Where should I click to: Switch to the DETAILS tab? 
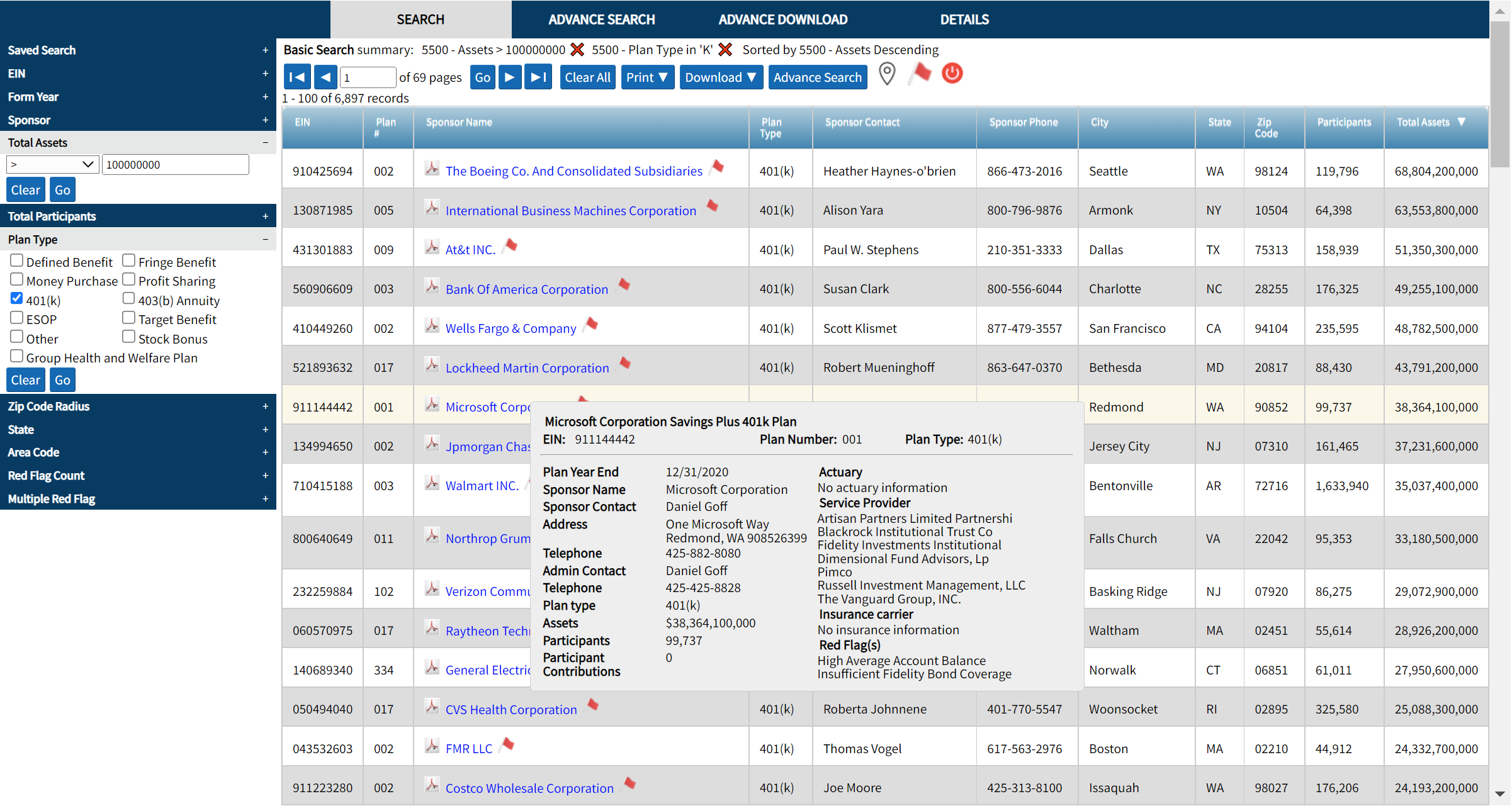pos(964,20)
